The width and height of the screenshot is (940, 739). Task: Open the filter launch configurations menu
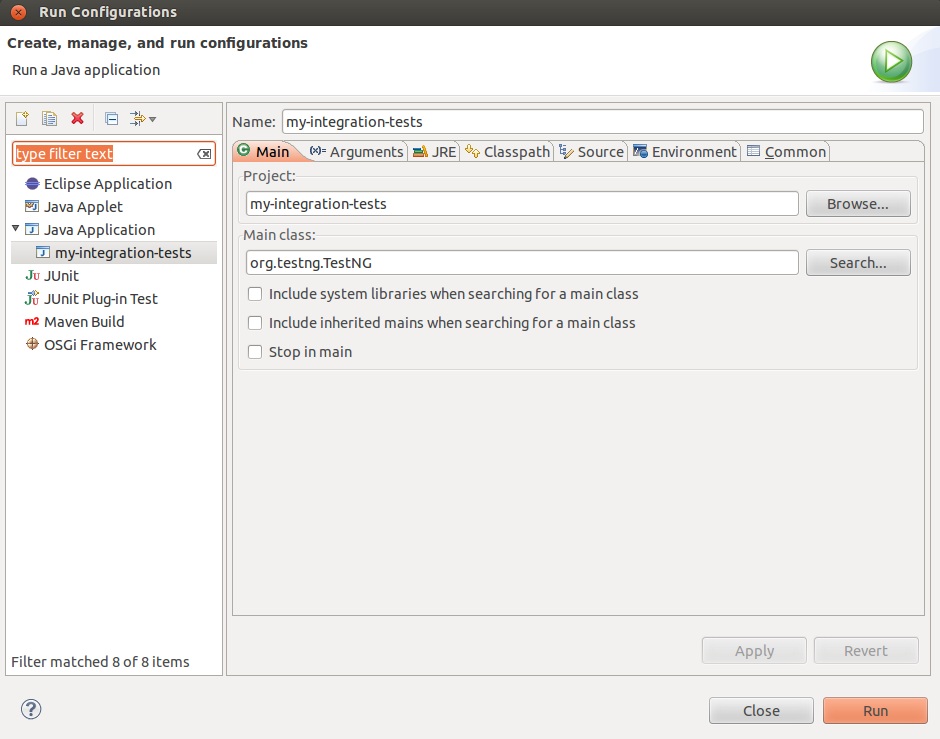click(140, 118)
